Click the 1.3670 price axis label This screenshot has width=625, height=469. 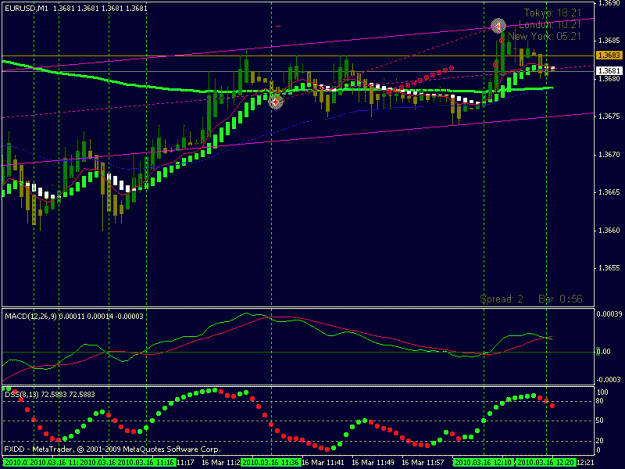pos(609,155)
